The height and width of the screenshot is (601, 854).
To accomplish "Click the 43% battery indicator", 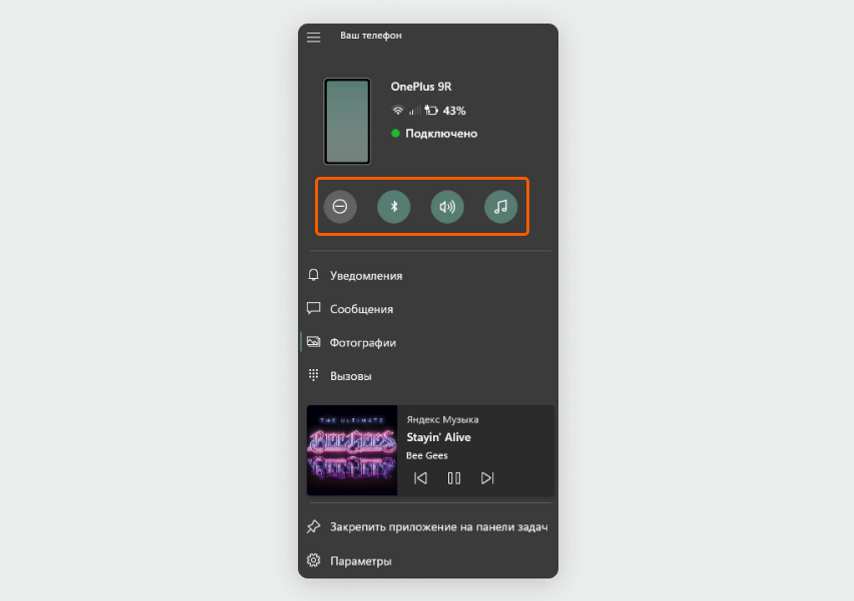I will click(454, 111).
